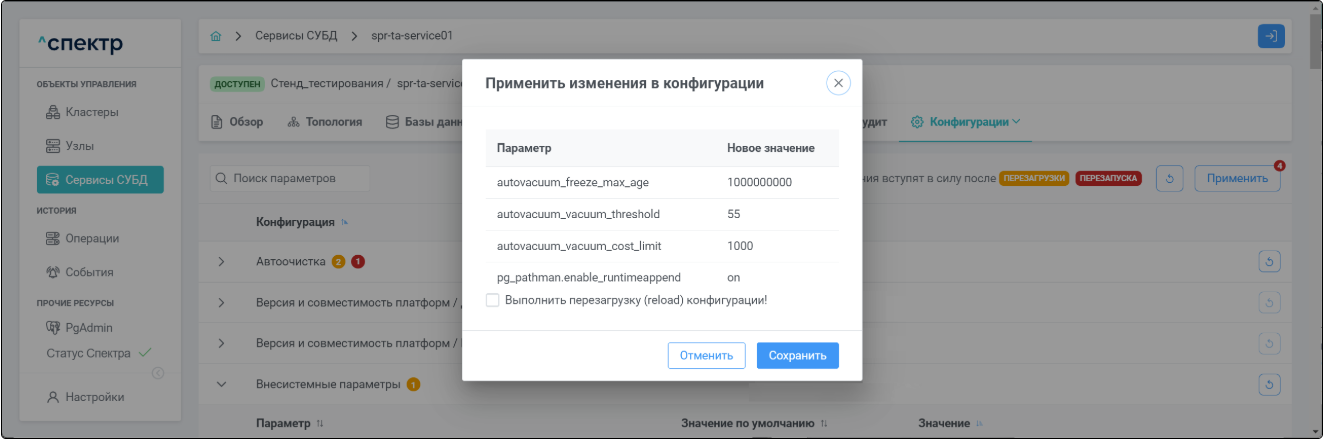Click the События sidebar icon
The image size is (1324, 440).
coord(53,272)
